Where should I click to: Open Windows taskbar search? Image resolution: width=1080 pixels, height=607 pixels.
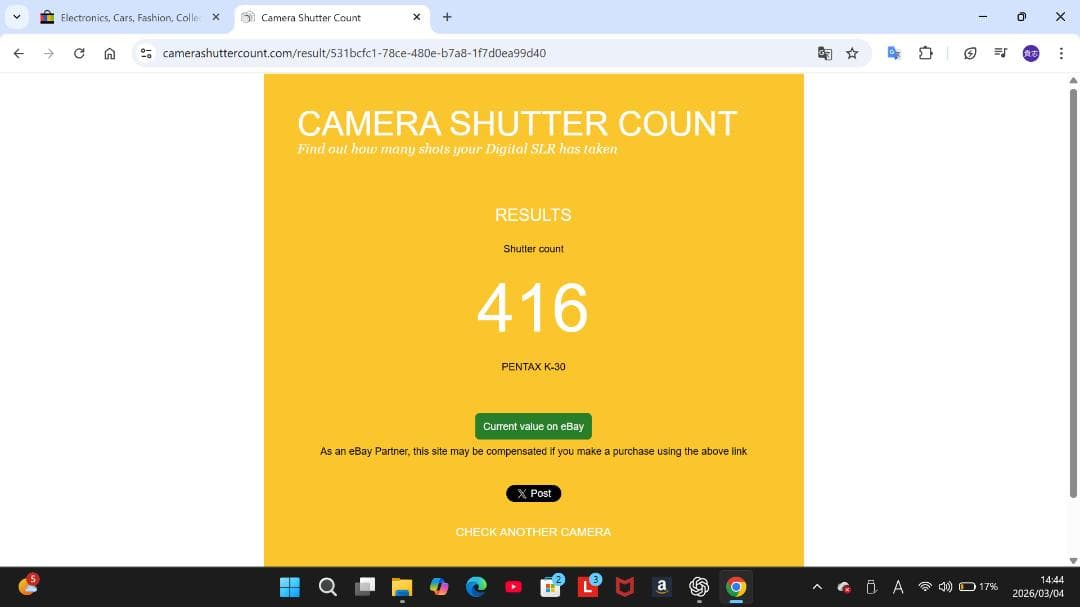click(x=328, y=587)
